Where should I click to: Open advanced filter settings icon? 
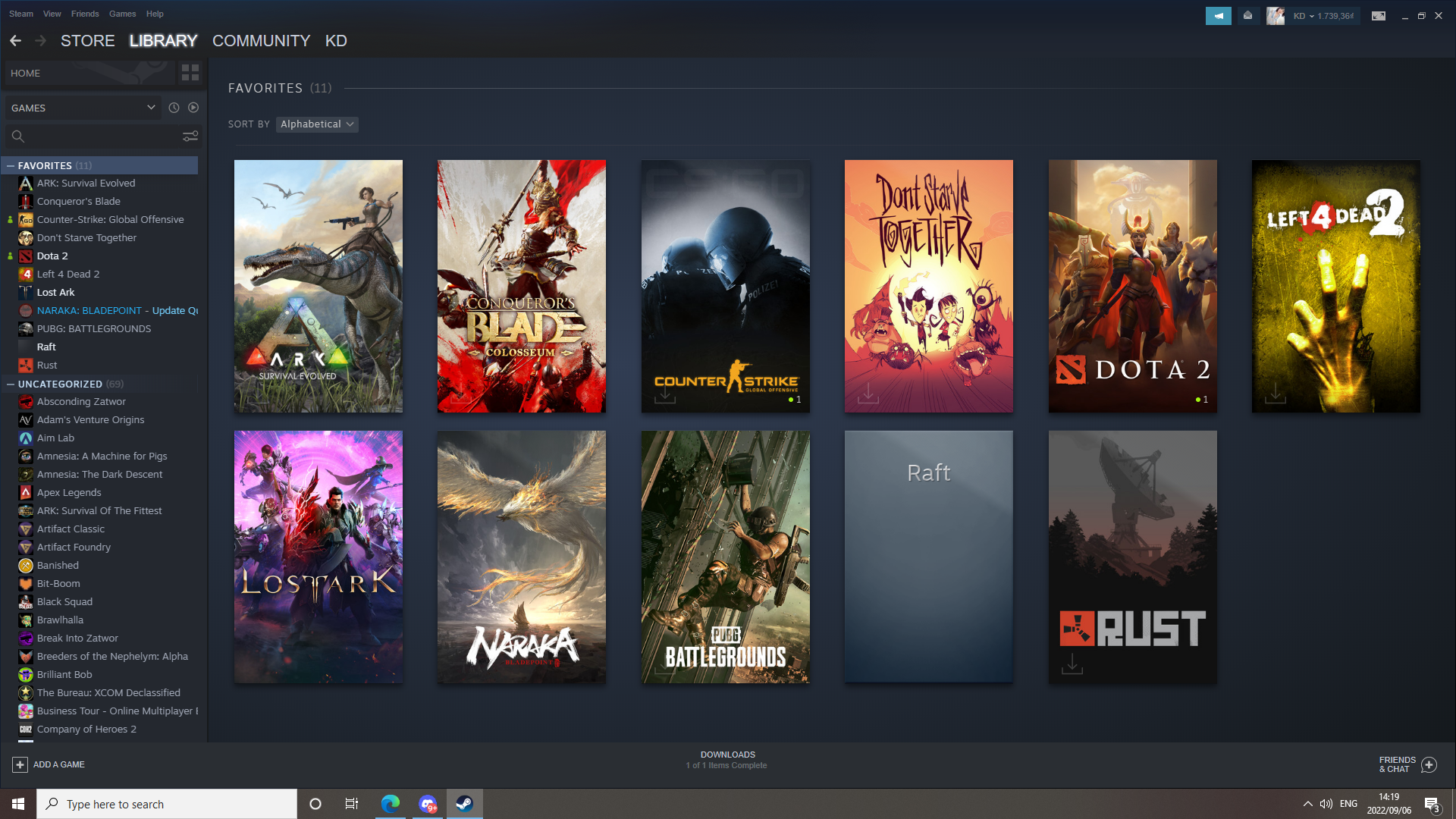click(190, 136)
